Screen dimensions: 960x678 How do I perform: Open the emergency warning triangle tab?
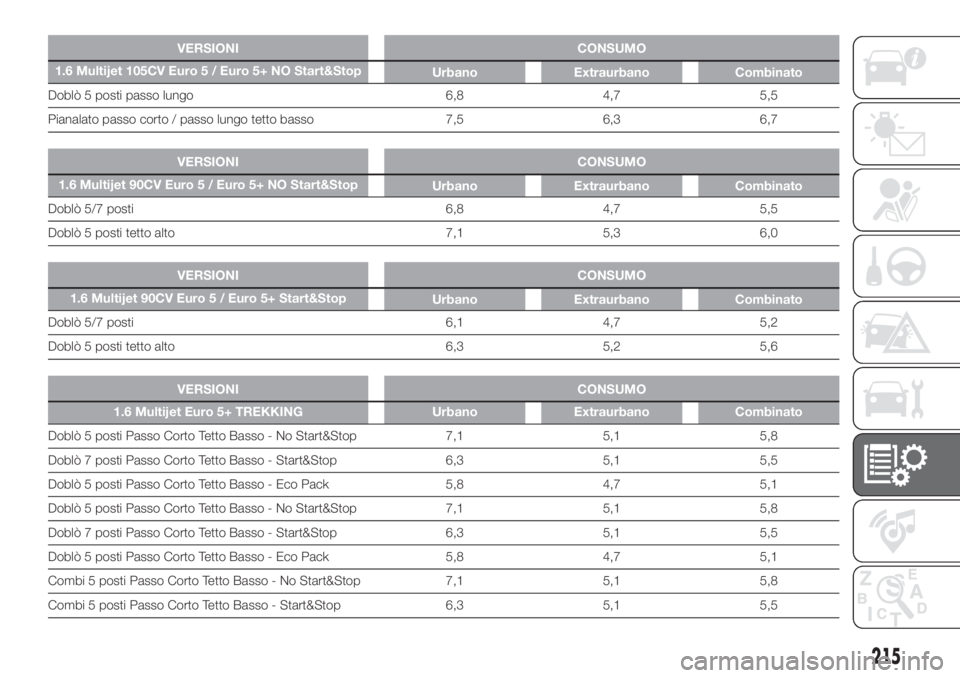click(906, 332)
